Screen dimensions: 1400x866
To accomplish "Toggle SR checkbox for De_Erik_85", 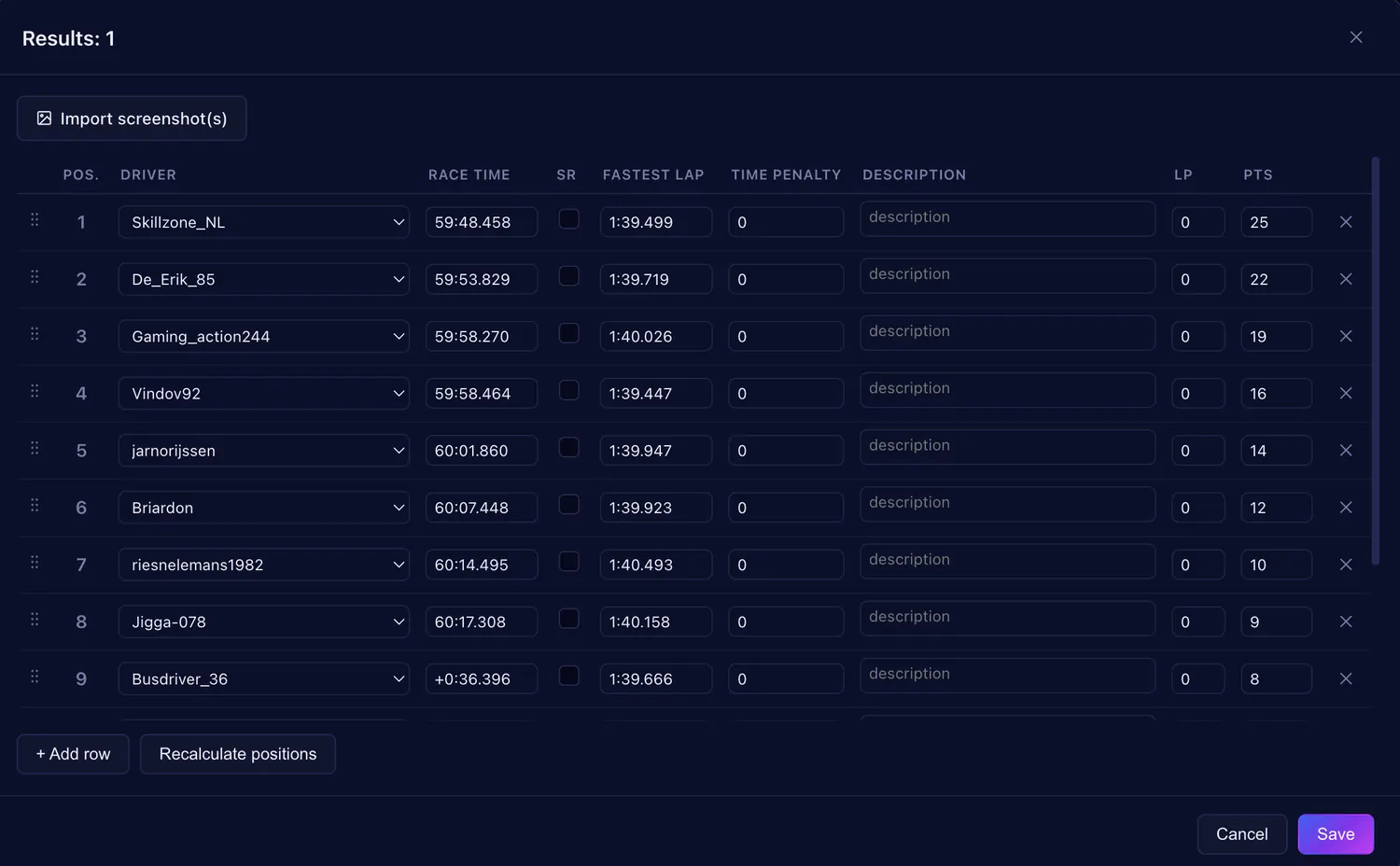I will [x=568, y=275].
